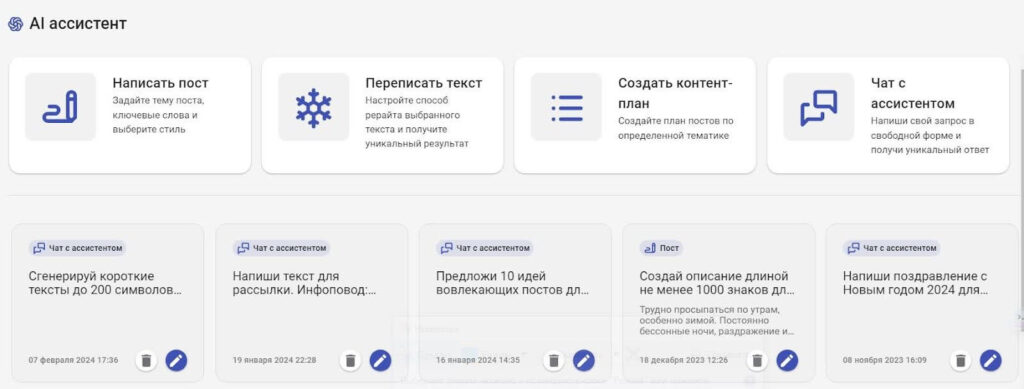The width and height of the screenshot is (1024, 389).
Task: Click the pen icon on Написать пост card
Action: click(x=60, y=107)
